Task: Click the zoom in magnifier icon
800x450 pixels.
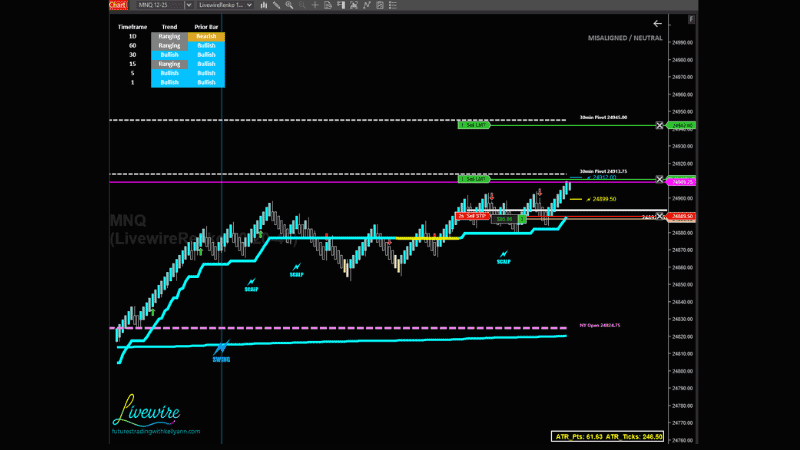Action: click(289, 6)
